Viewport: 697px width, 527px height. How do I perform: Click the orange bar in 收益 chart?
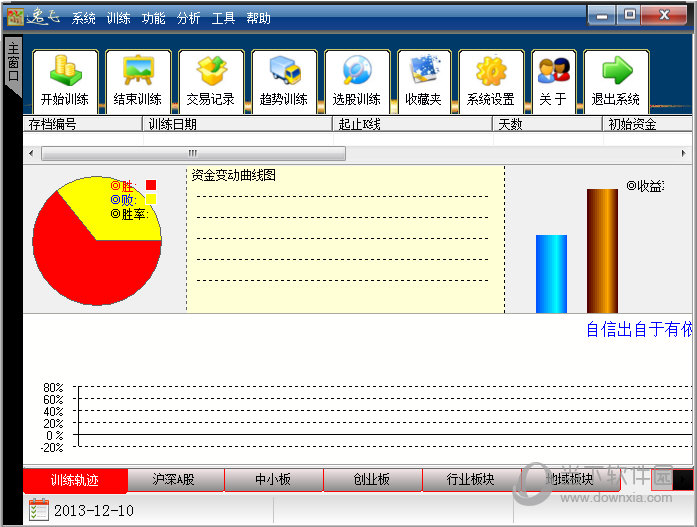602,251
